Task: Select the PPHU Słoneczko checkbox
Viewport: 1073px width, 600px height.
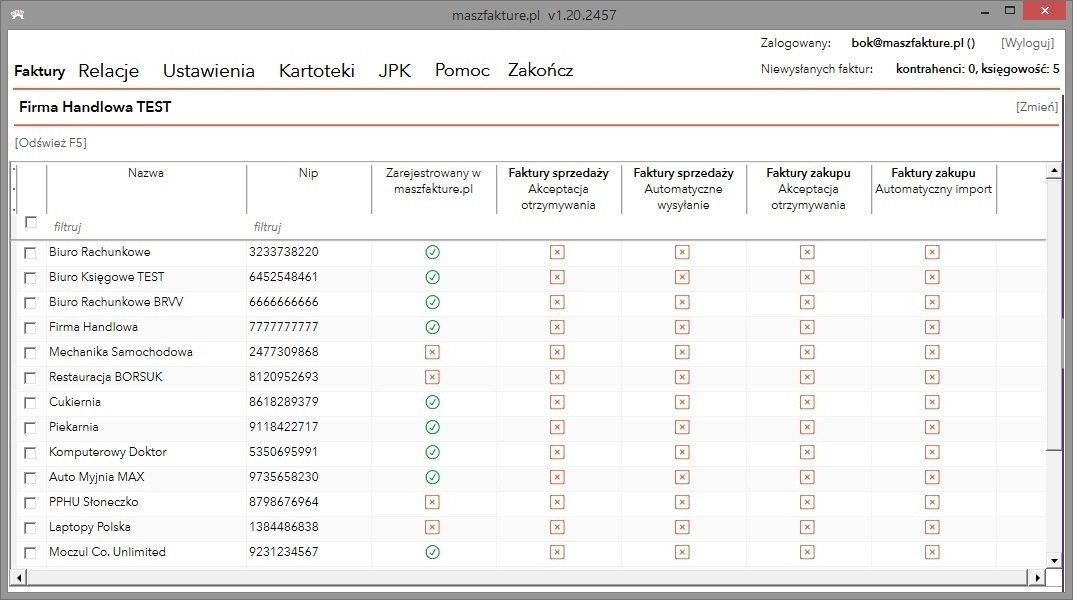Action: click(x=30, y=503)
